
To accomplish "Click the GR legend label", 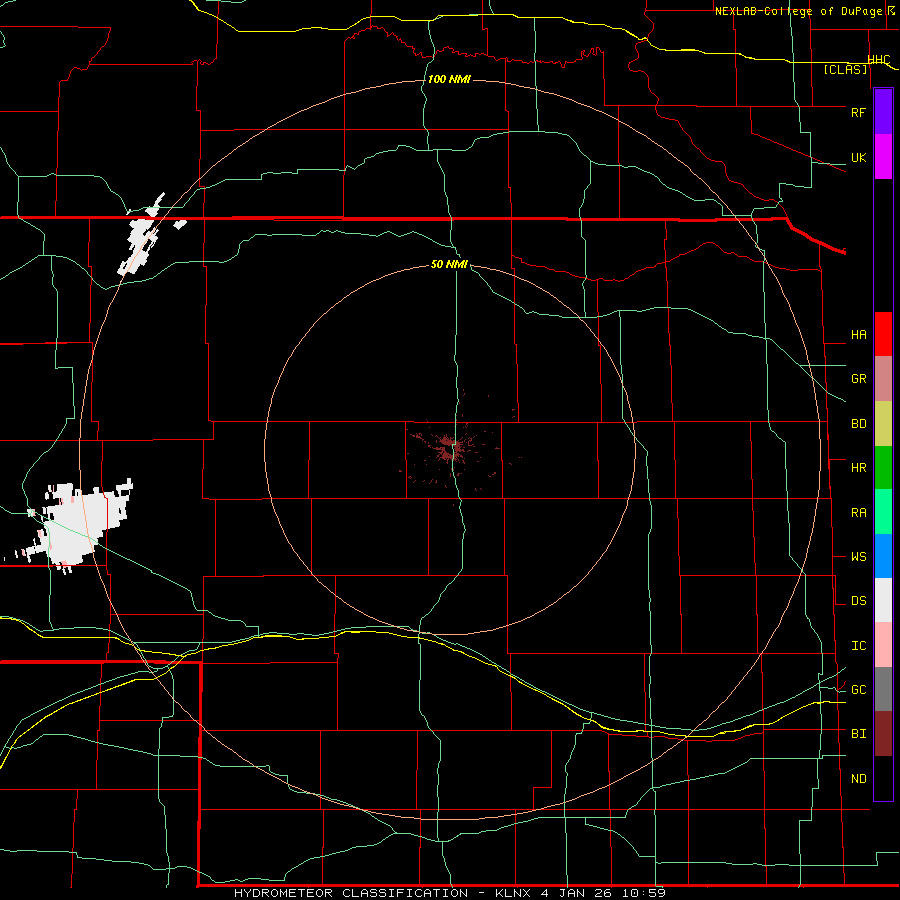I will 859,379.
